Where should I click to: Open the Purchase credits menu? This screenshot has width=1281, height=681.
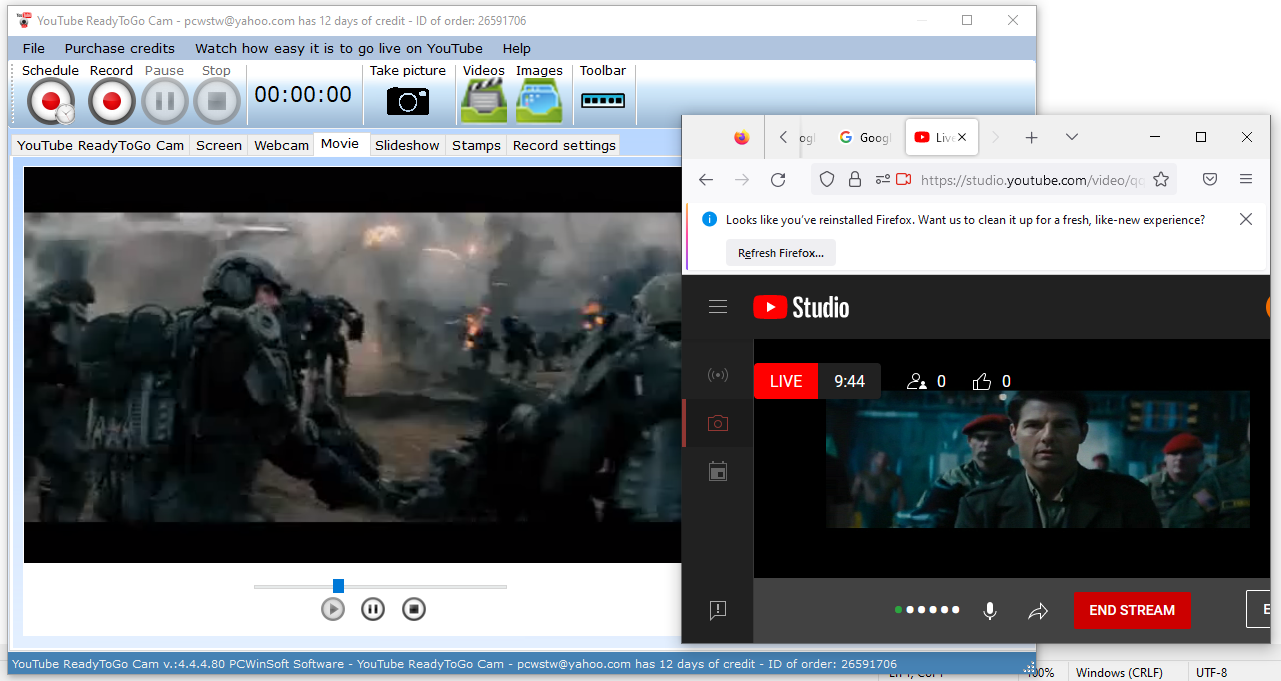pyautogui.click(x=120, y=48)
